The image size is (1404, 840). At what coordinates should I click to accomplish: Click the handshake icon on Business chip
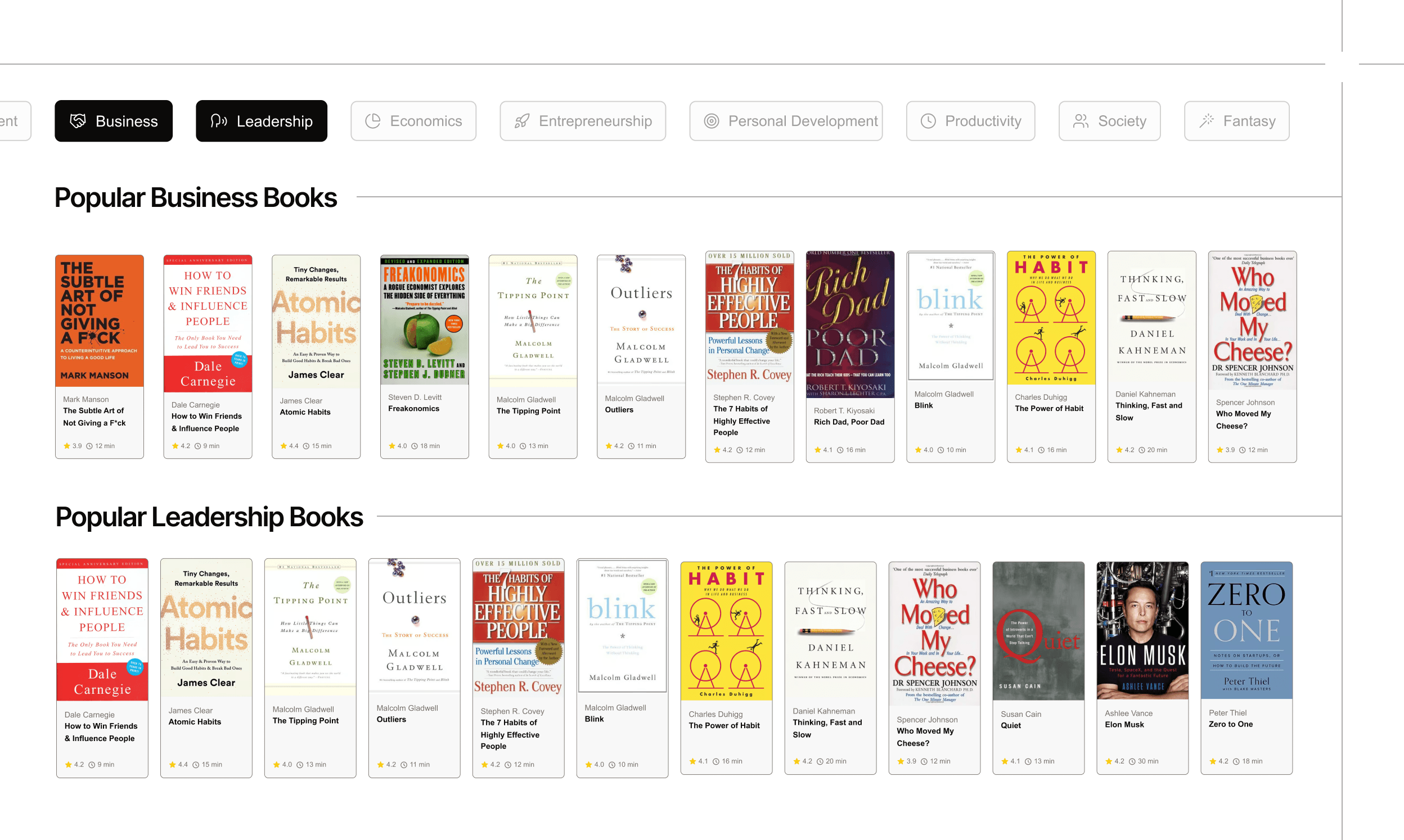coord(78,120)
